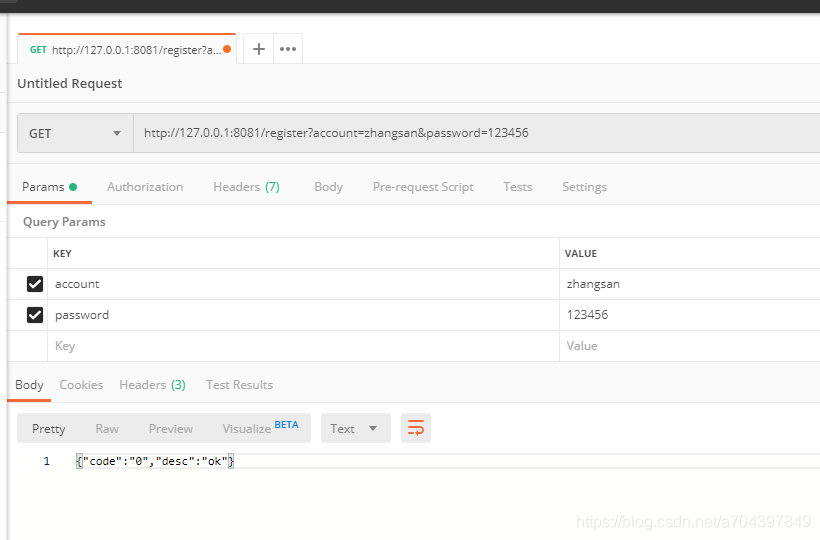Open a new request tab with plus icon

pos(258,49)
